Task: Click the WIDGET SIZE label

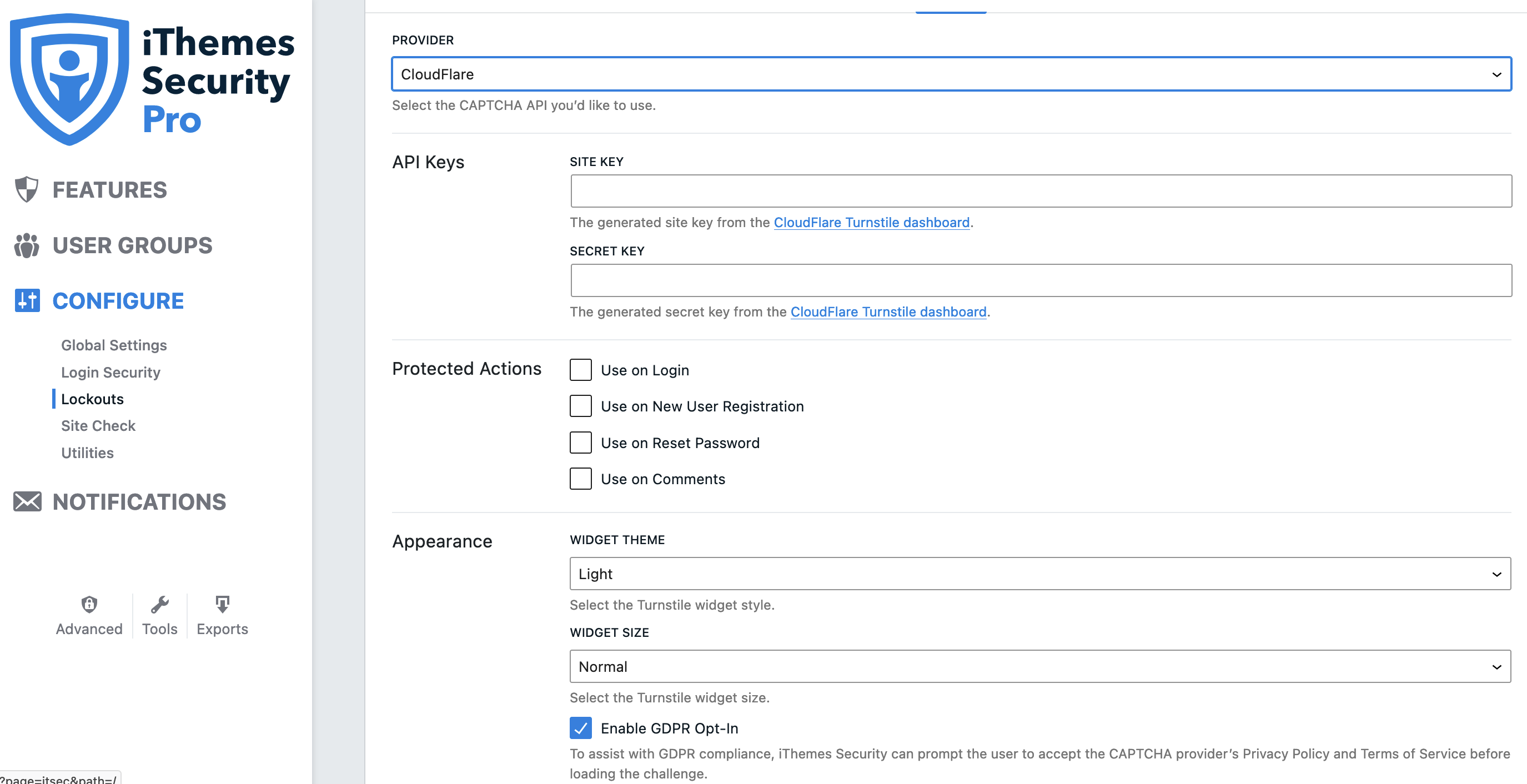Action: tap(609, 632)
